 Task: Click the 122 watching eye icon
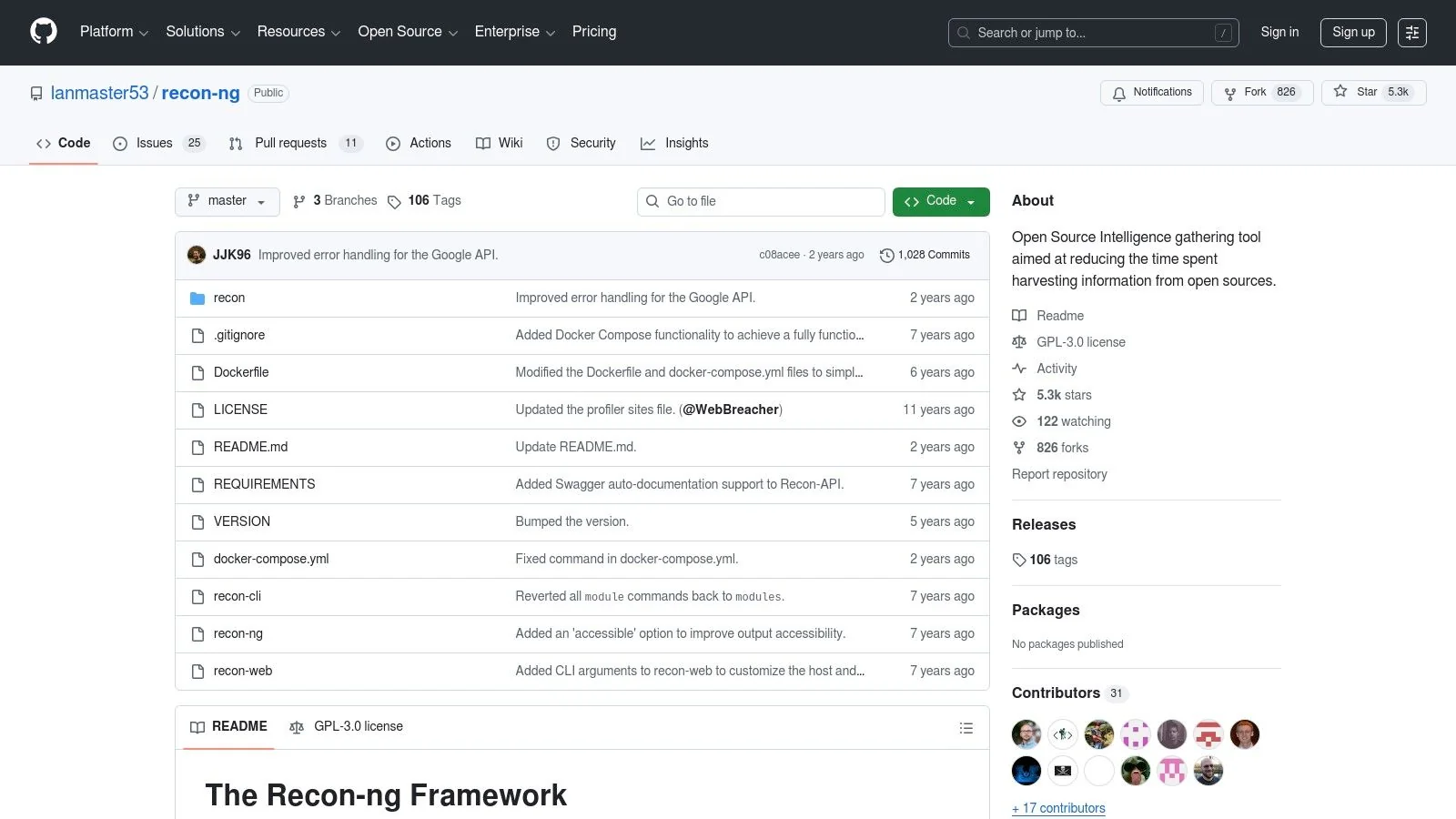tap(1019, 421)
